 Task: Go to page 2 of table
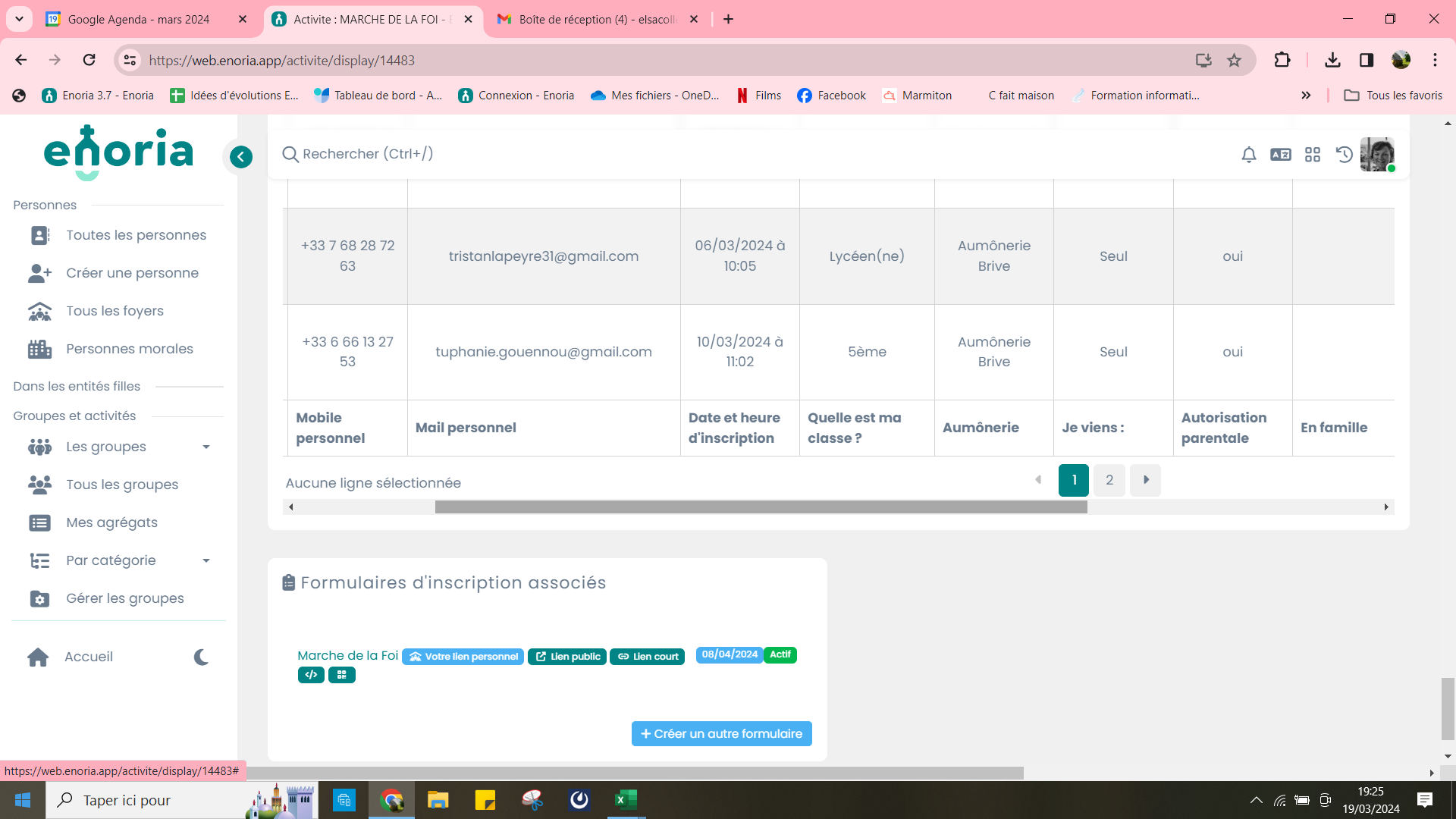click(1109, 480)
